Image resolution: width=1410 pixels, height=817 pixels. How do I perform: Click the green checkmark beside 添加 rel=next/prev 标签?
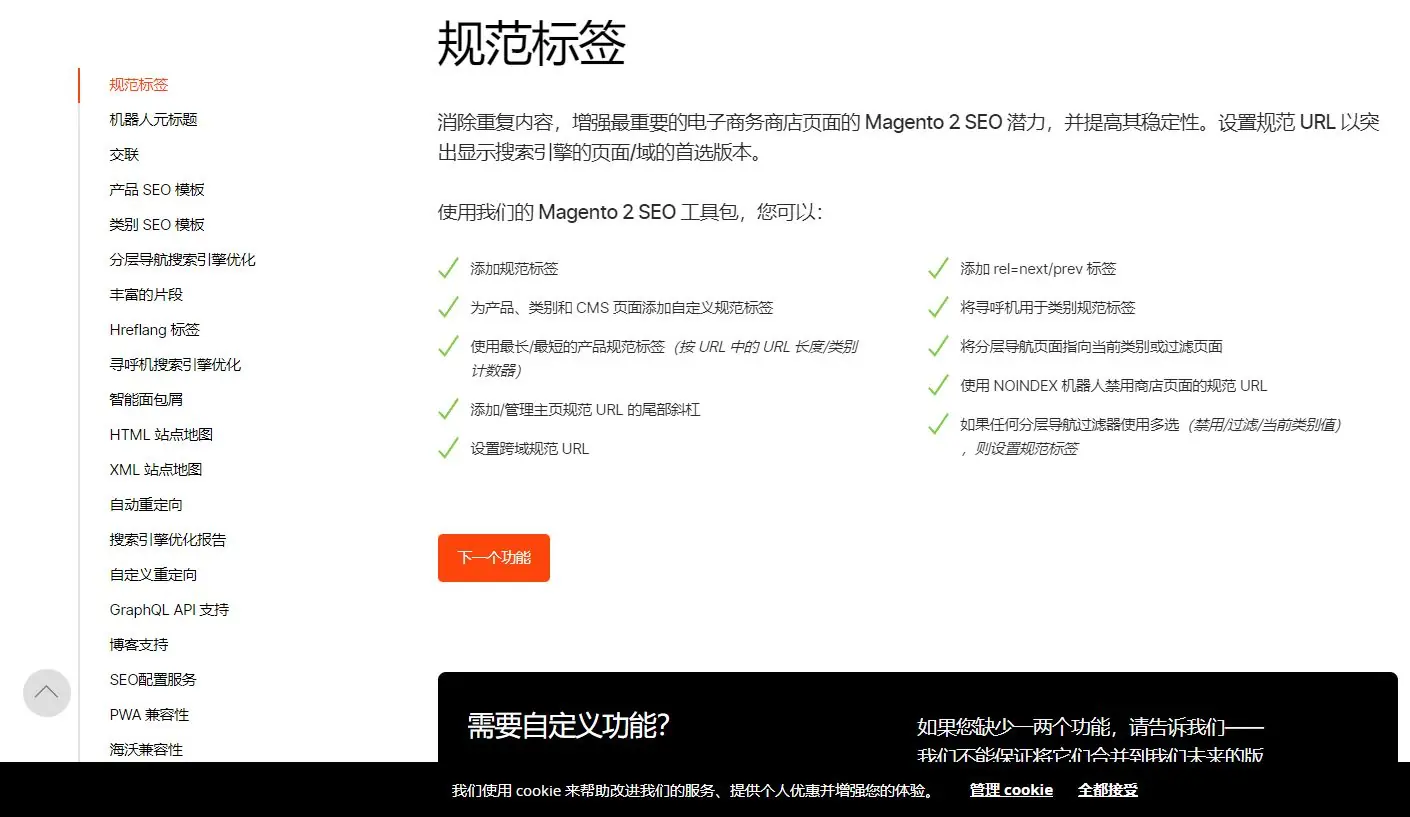click(x=938, y=268)
